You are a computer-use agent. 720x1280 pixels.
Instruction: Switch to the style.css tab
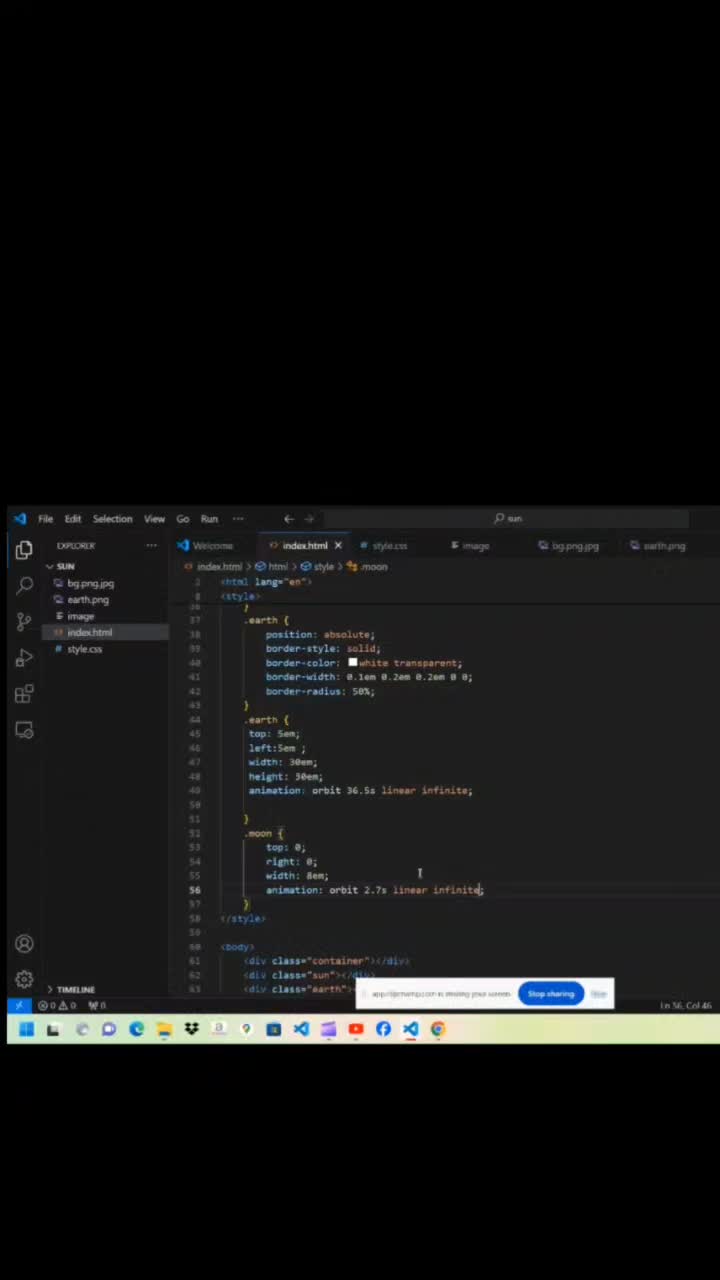[389, 546]
